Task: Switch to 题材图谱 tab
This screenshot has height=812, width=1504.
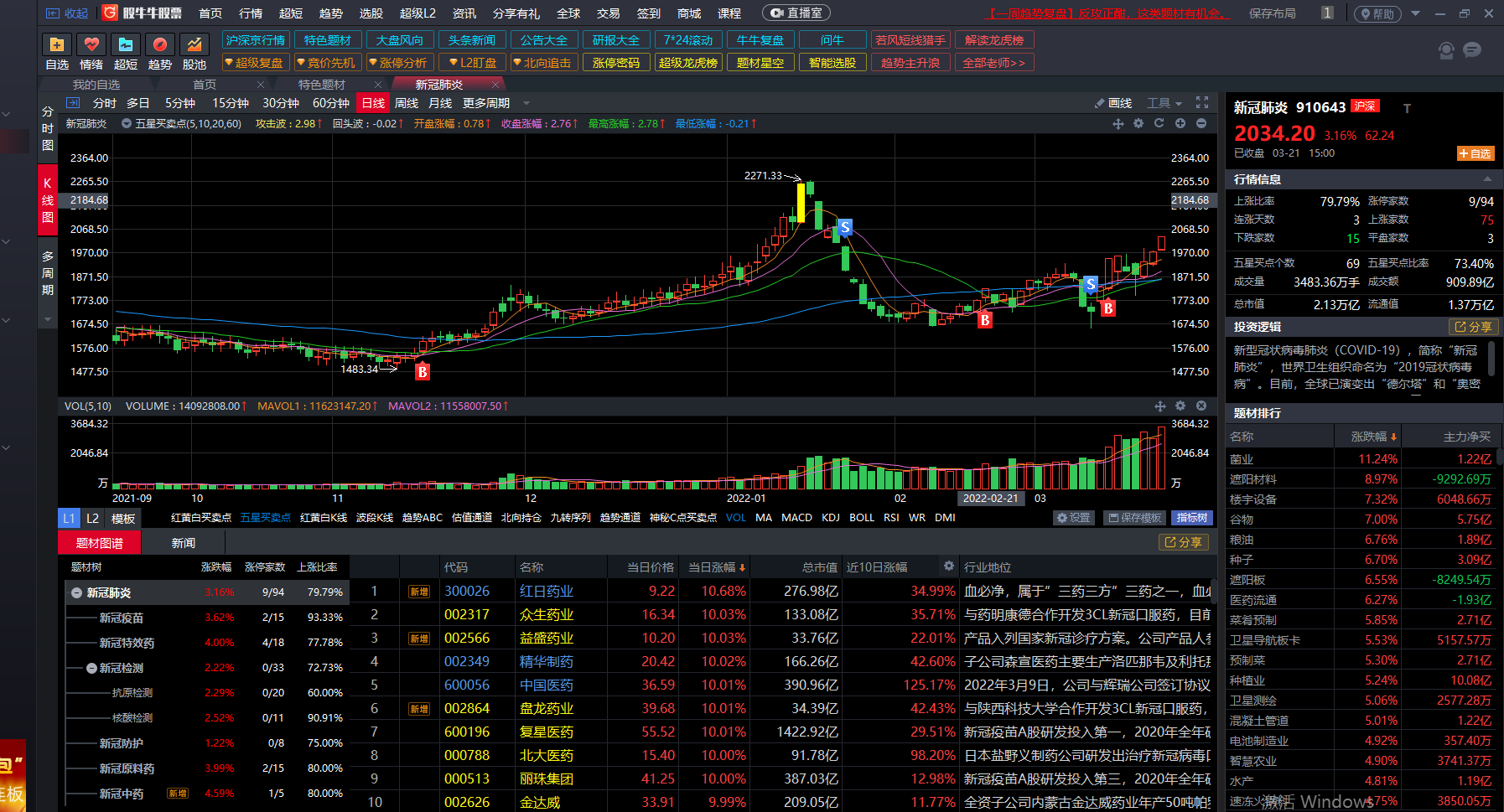Action: [x=100, y=543]
